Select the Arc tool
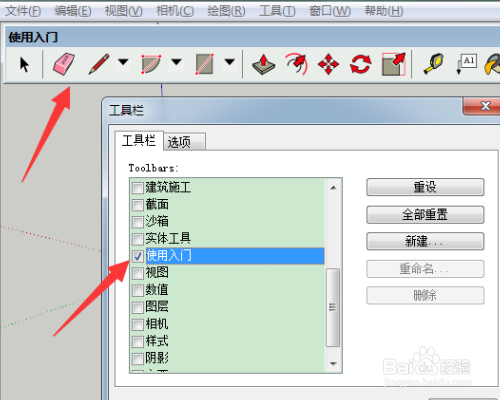The image size is (500, 400). pyautogui.click(x=151, y=64)
